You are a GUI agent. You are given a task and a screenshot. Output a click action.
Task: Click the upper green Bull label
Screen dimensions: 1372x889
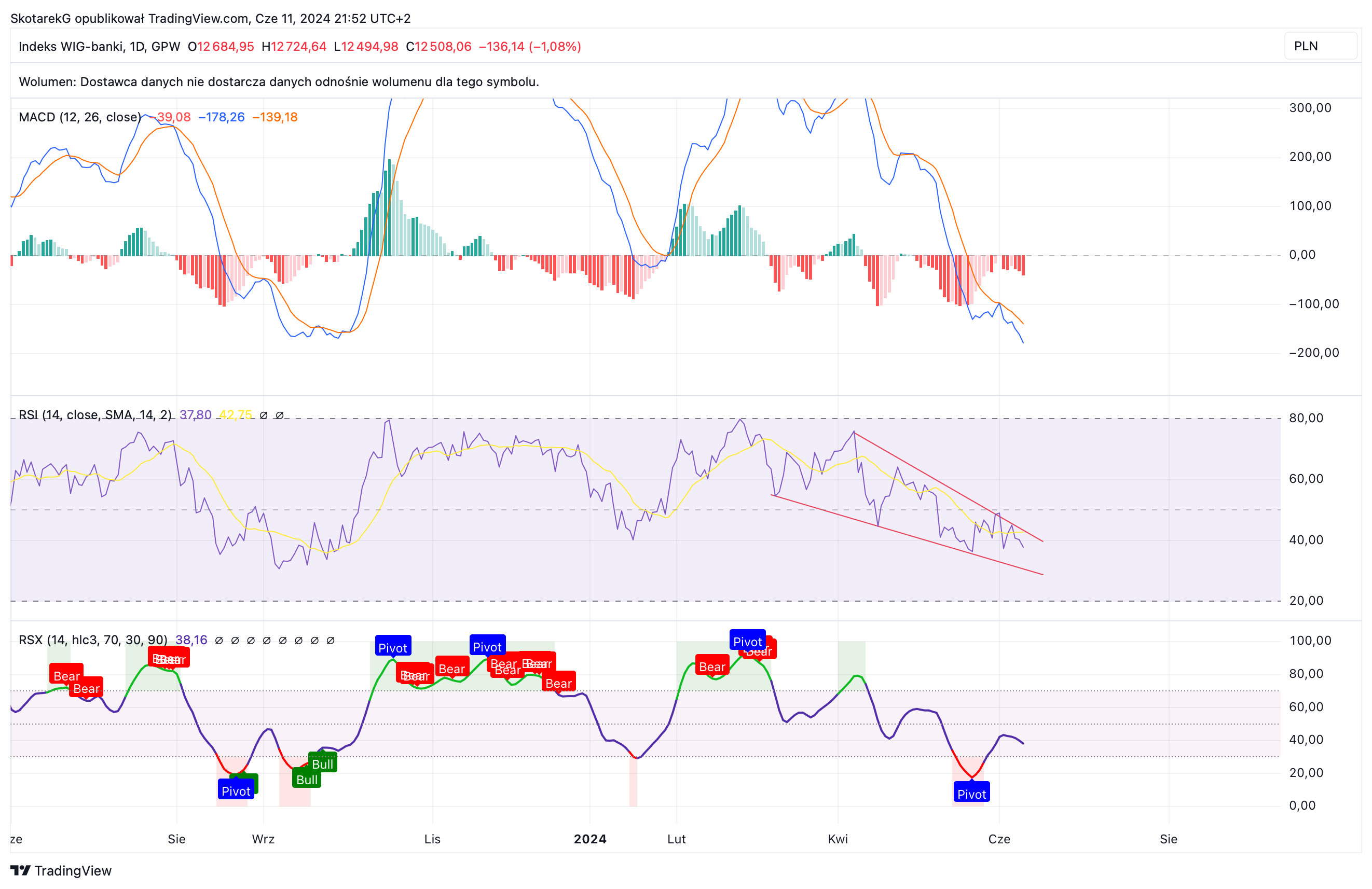tap(322, 763)
